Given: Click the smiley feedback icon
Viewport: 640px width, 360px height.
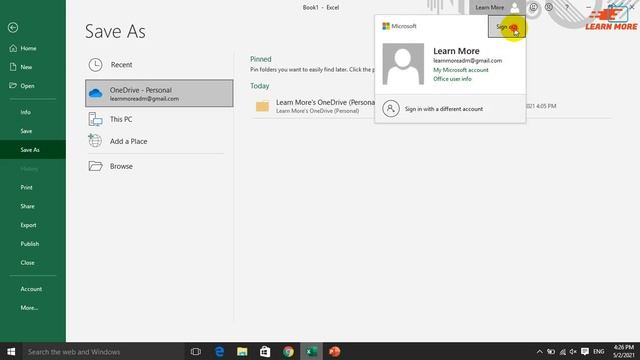Looking at the screenshot, I should coord(533,7).
